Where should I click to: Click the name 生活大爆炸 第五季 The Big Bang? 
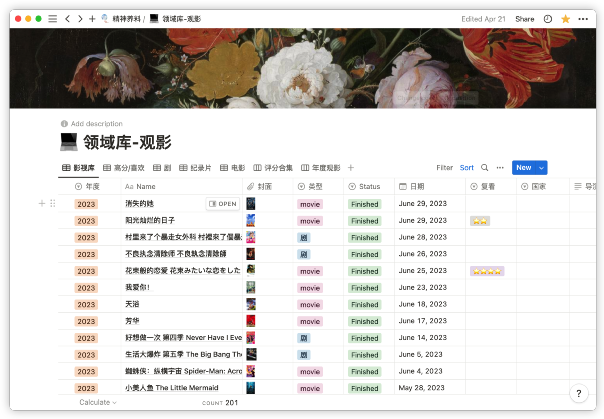point(183,354)
